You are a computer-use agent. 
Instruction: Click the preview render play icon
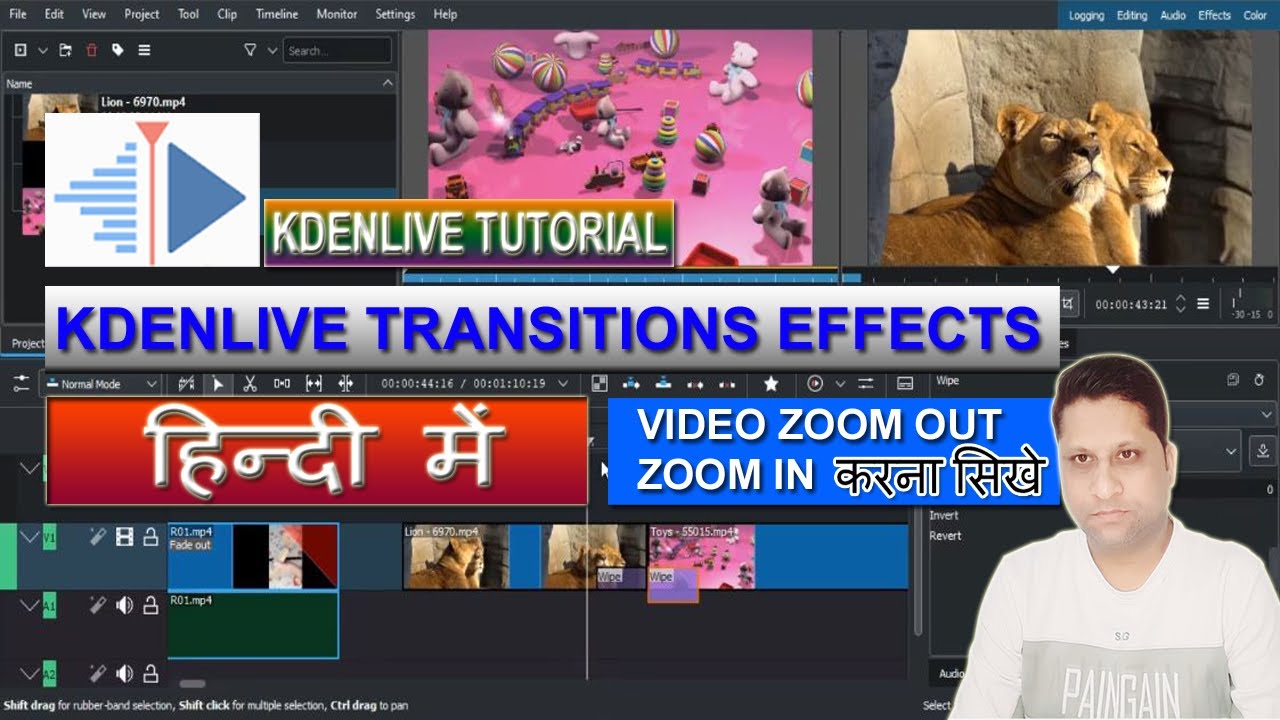pyautogui.click(x=815, y=383)
